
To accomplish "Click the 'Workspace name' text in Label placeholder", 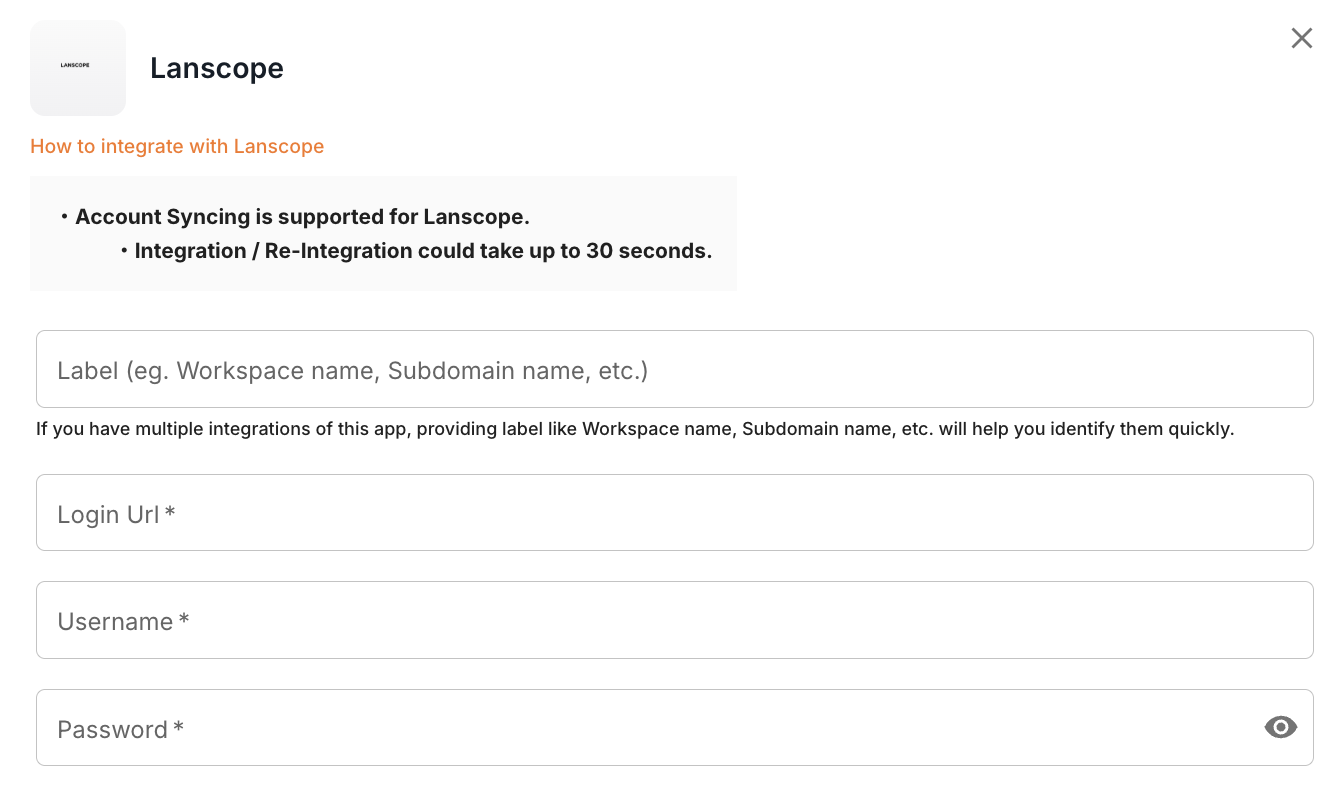I will point(278,371).
